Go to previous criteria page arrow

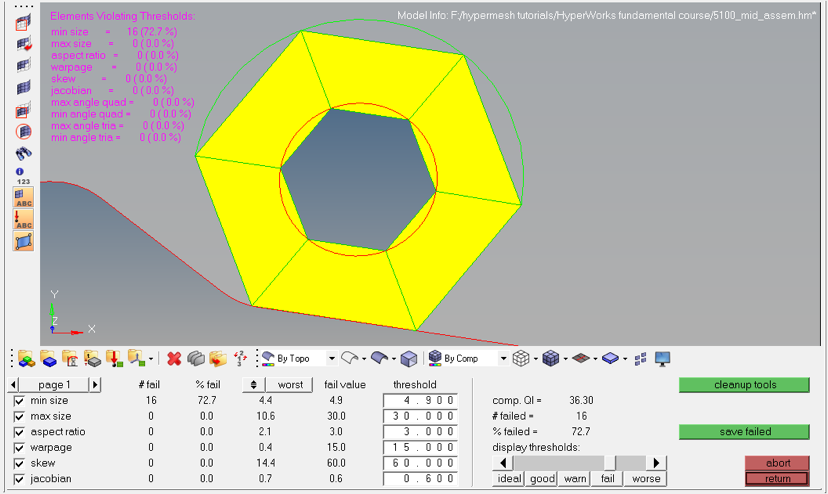pyautogui.click(x=13, y=385)
